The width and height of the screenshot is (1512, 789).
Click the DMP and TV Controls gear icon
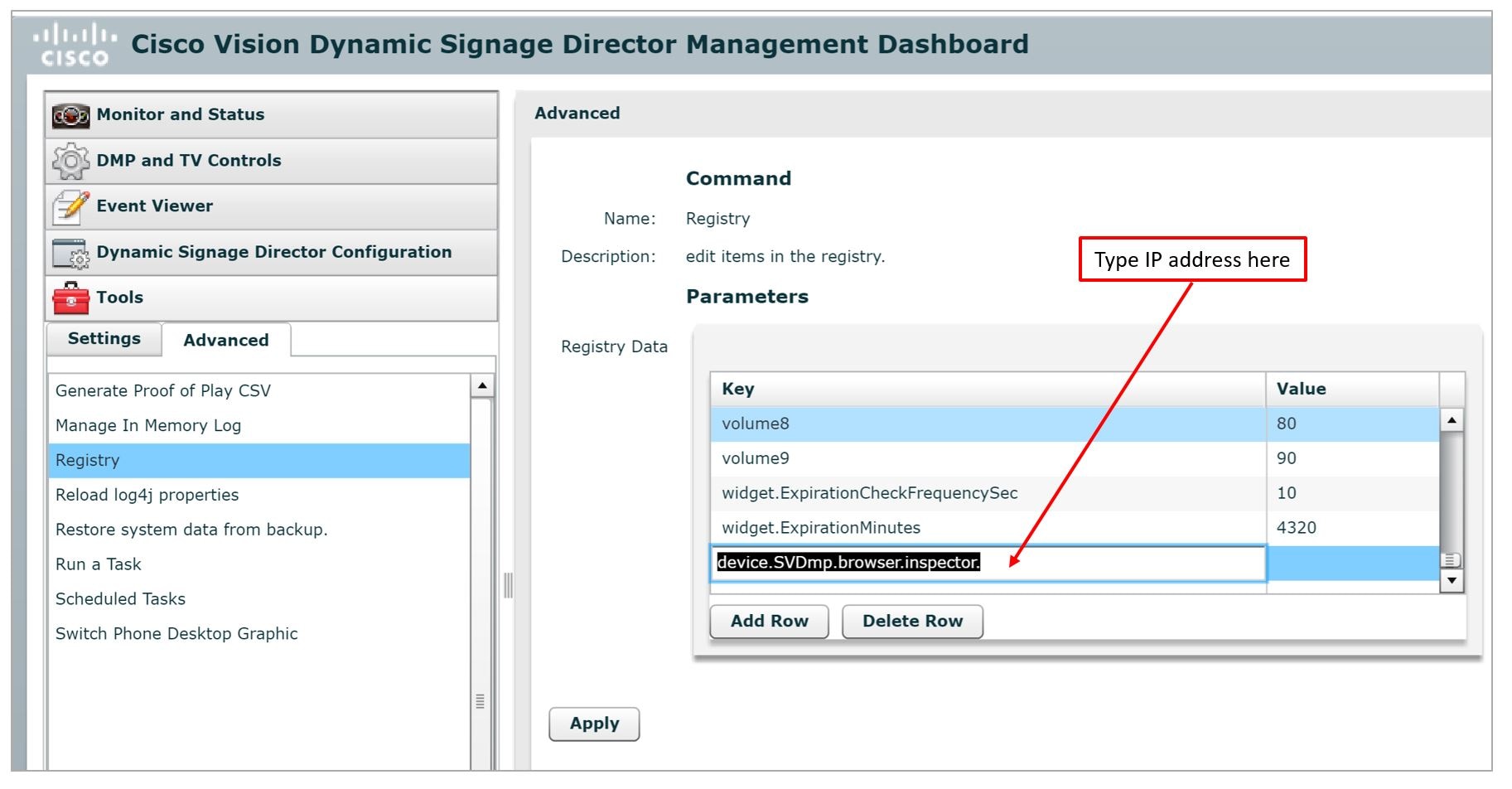tap(70, 161)
